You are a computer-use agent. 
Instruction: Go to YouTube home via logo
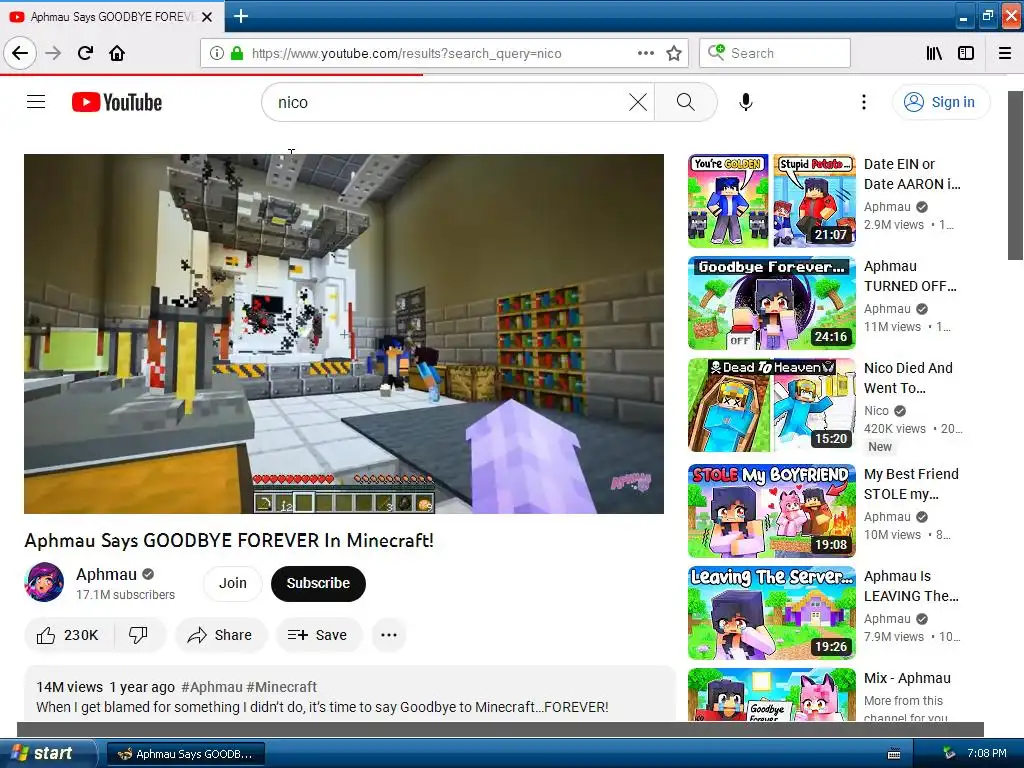(117, 102)
